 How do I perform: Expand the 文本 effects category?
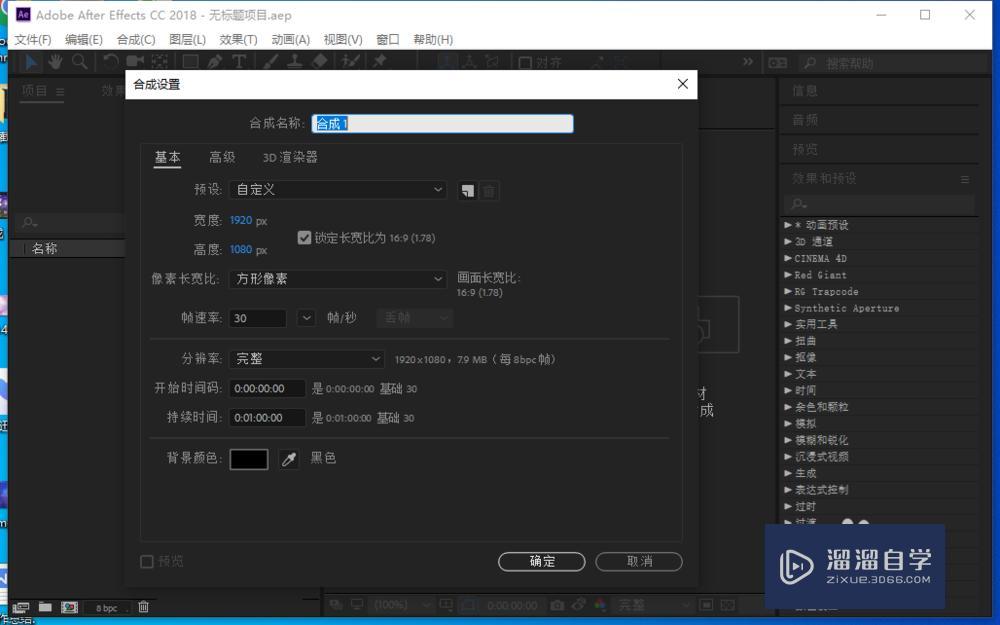(788, 374)
